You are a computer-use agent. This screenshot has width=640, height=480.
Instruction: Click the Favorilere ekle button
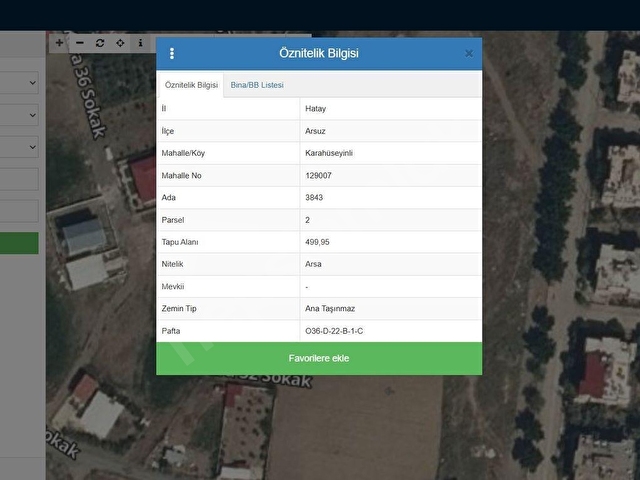319,358
